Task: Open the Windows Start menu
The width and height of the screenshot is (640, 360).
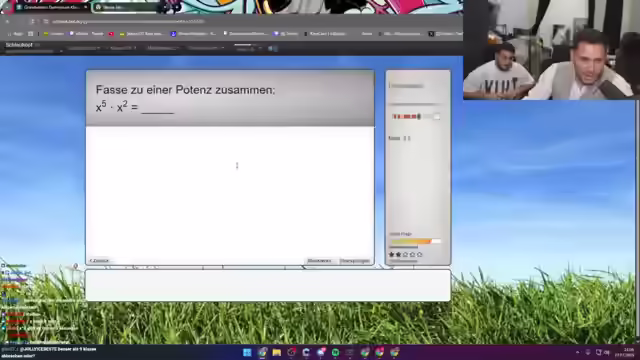Action: pos(247,352)
